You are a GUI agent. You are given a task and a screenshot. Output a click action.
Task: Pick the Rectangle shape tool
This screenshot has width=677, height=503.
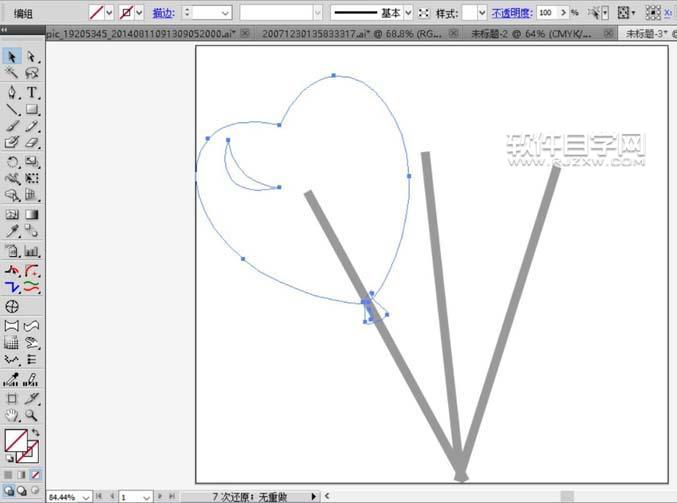(x=32, y=109)
